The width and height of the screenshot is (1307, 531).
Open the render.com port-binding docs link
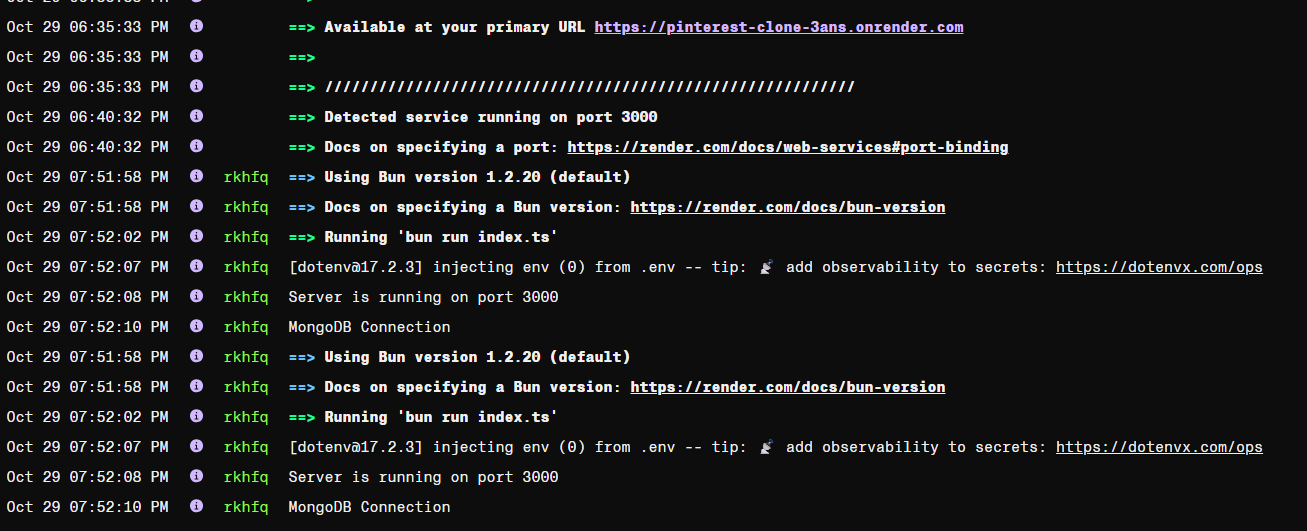(787, 147)
